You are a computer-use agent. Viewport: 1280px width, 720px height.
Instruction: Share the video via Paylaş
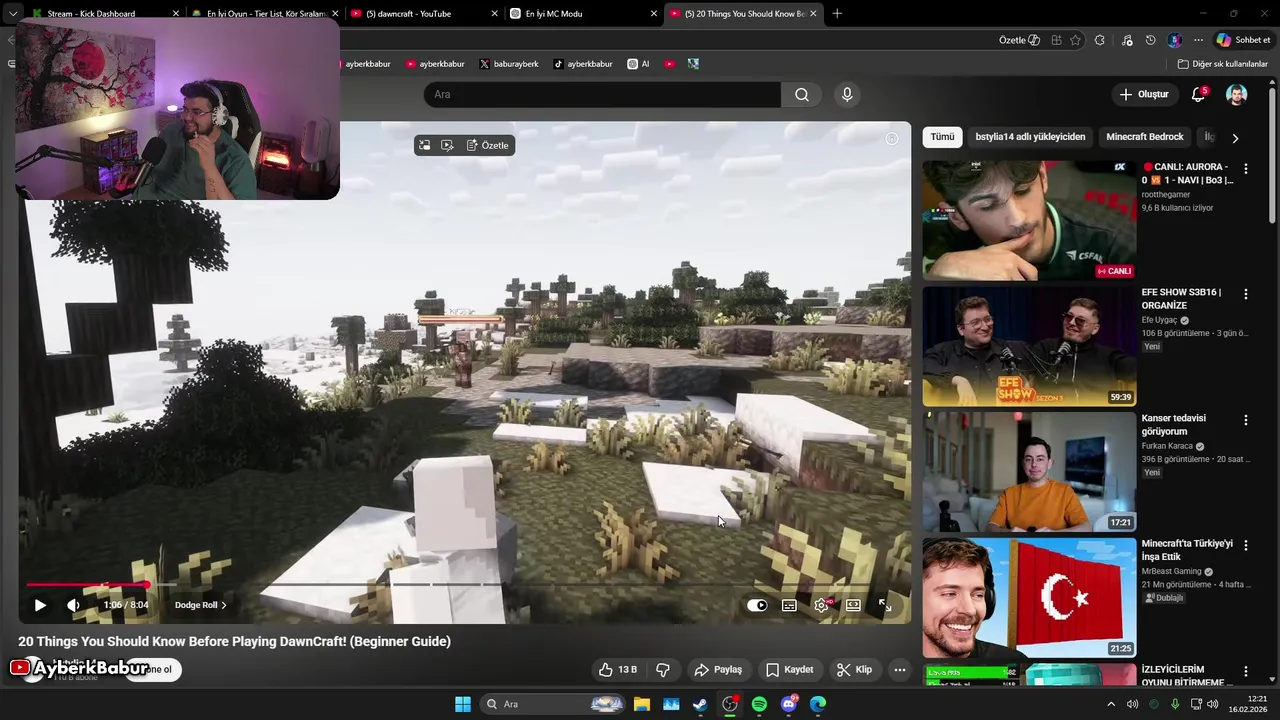click(x=718, y=670)
